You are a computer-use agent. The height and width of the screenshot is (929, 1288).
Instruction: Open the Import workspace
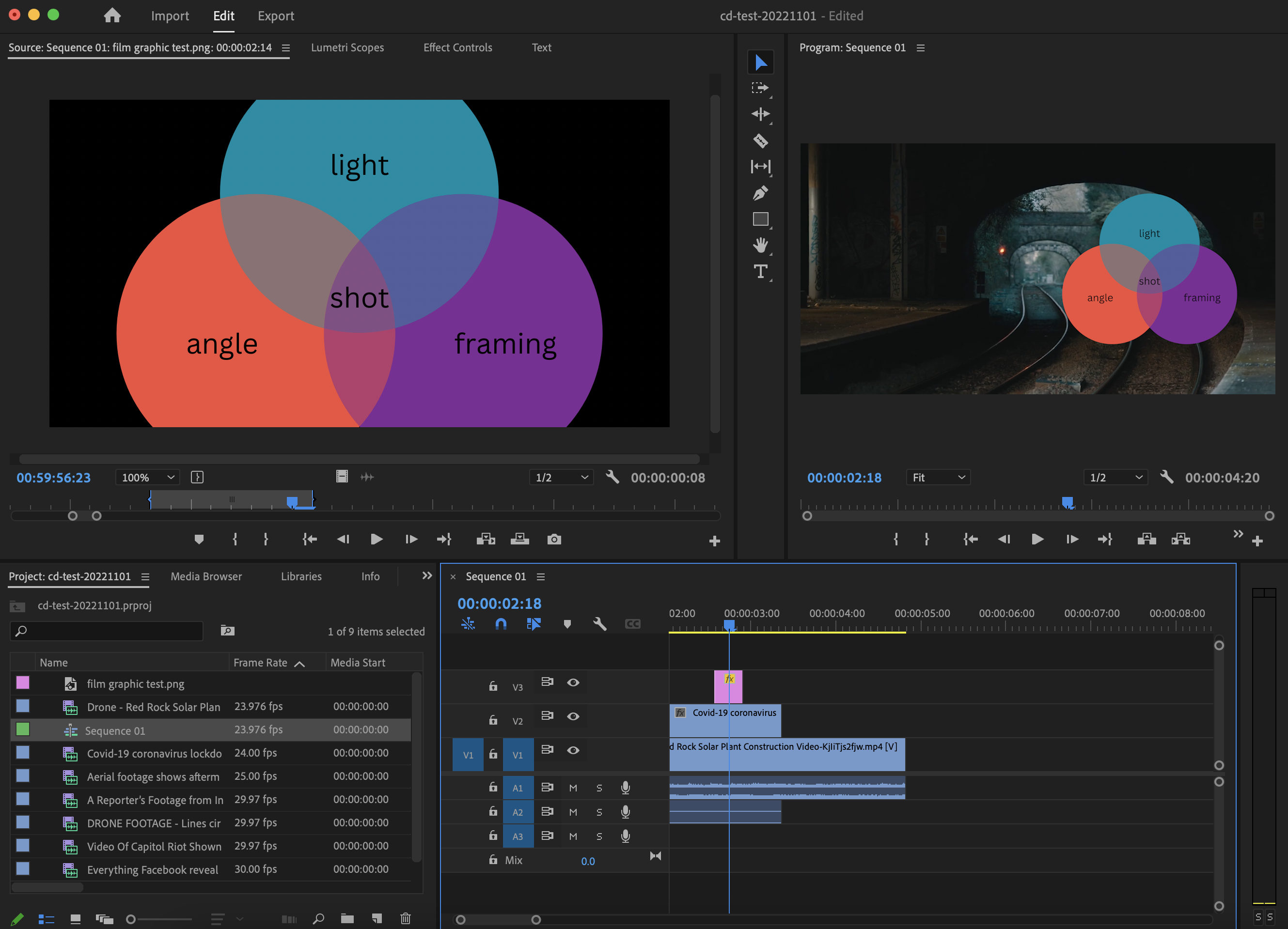pyautogui.click(x=170, y=16)
